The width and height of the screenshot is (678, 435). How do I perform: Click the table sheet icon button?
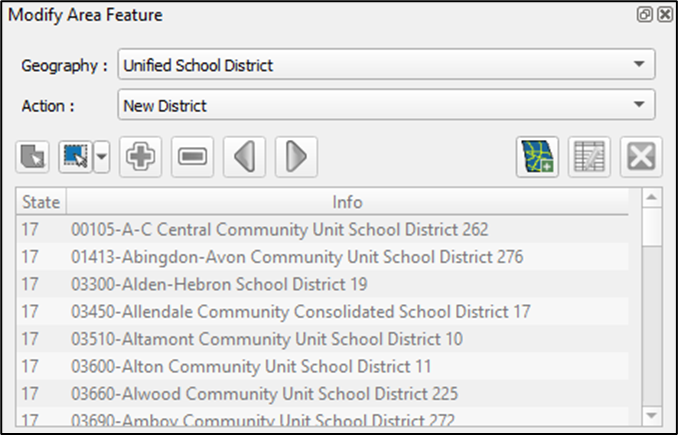(589, 157)
